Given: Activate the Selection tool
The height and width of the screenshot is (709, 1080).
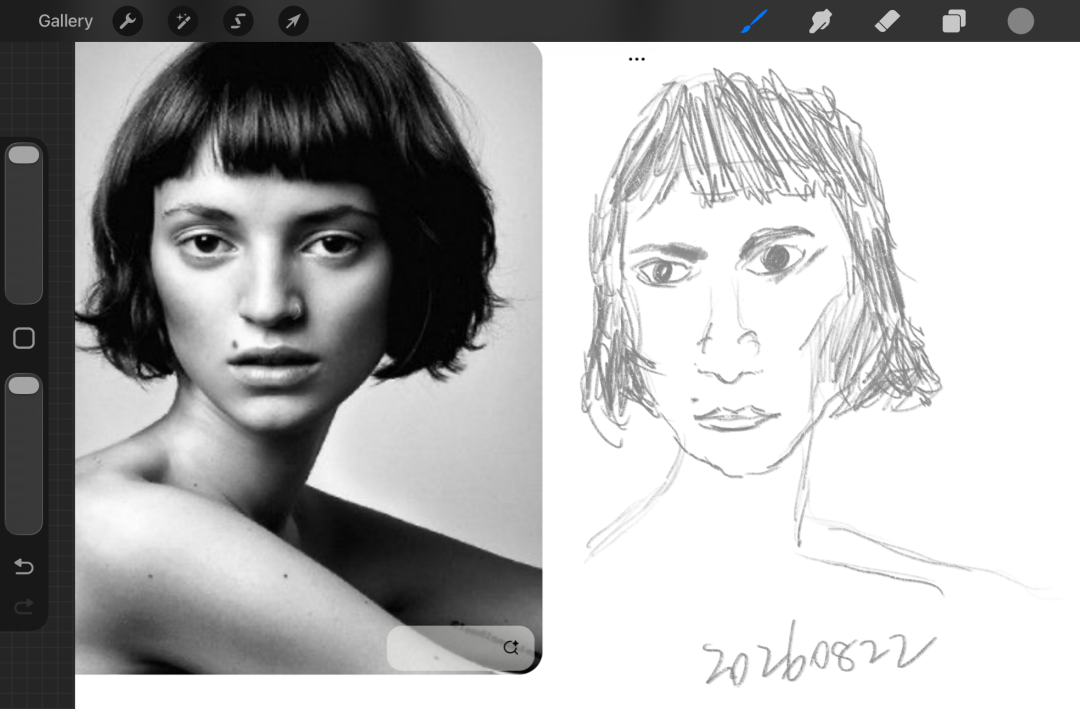Looking at the screenshot, I should [x=238, y=21].
